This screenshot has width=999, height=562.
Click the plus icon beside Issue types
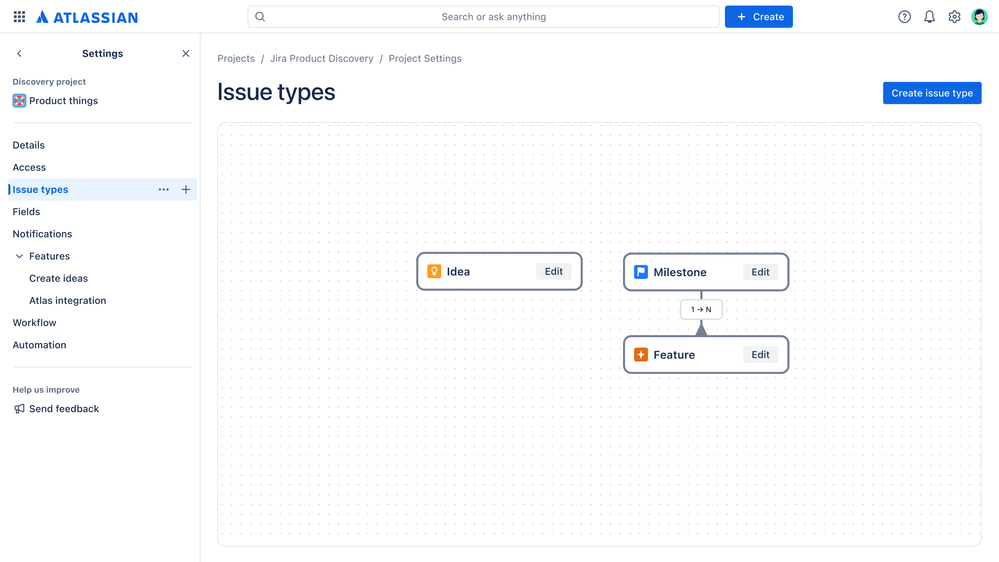185,189
